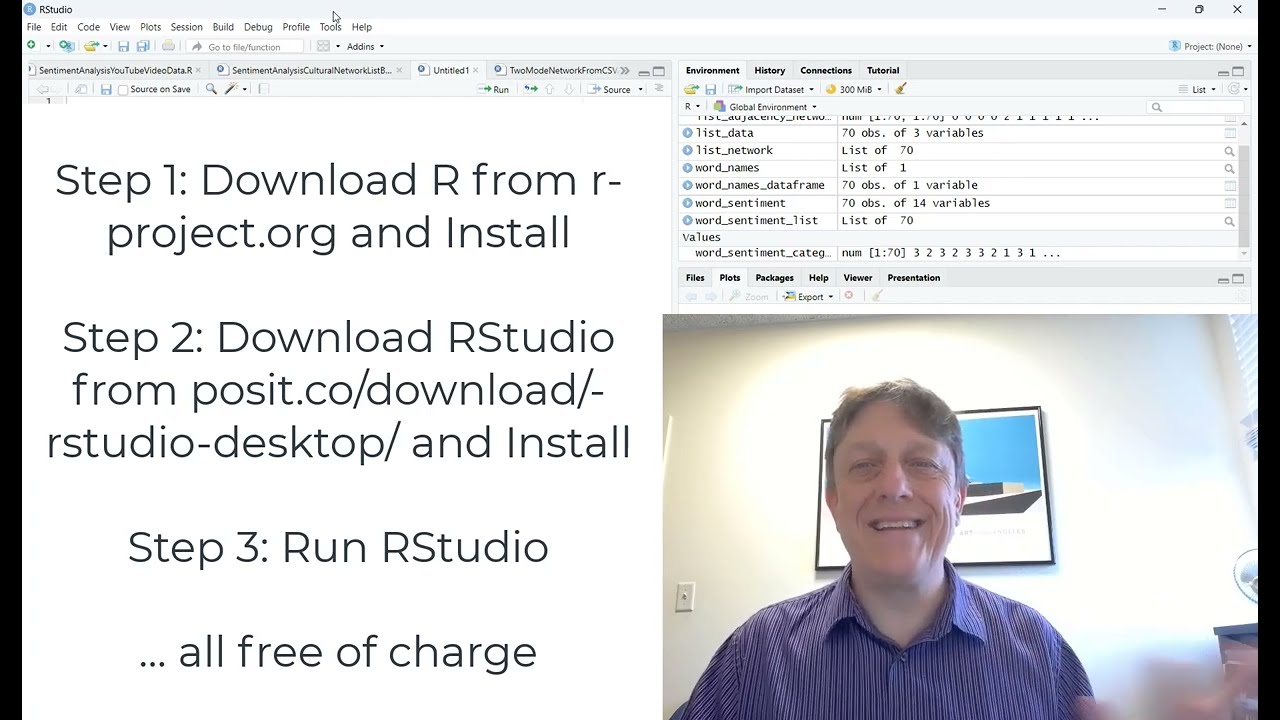1280x720 pixels.
Task: Open the 300 MiB memory usage dropdown
Action: tap(854, 89)
